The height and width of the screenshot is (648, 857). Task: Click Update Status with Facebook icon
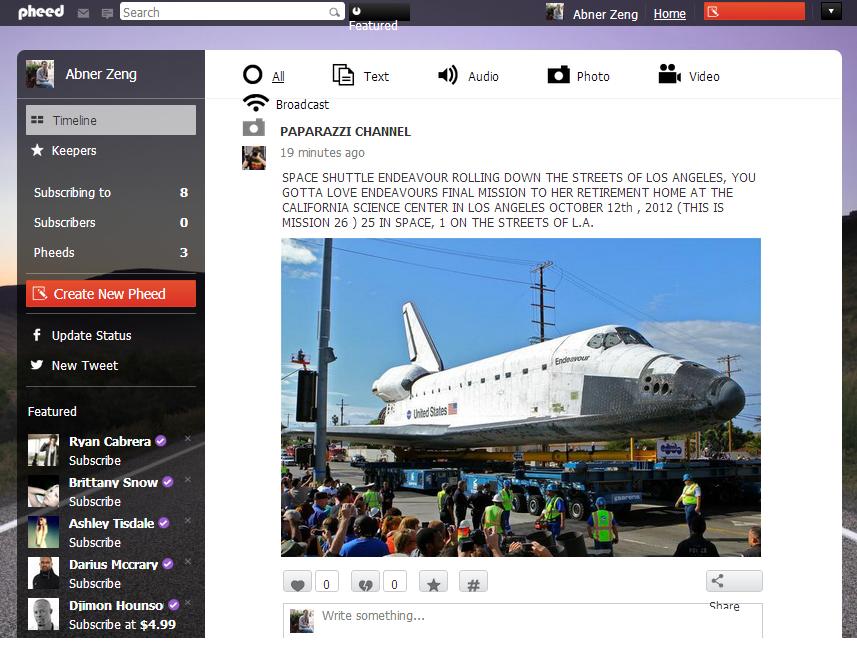(82, 335)
